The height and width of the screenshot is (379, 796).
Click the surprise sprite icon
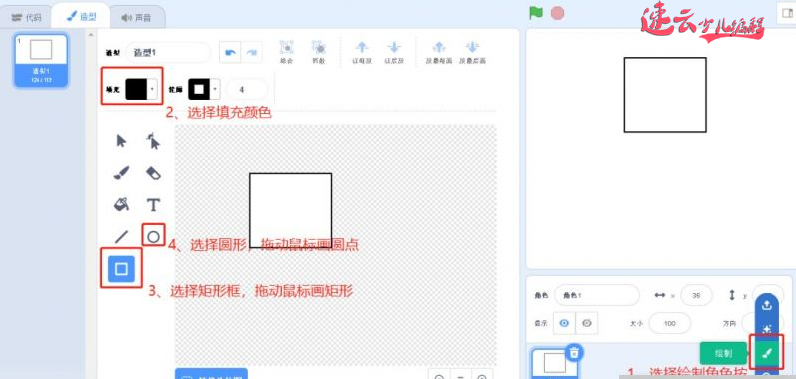tap(767, 329)
